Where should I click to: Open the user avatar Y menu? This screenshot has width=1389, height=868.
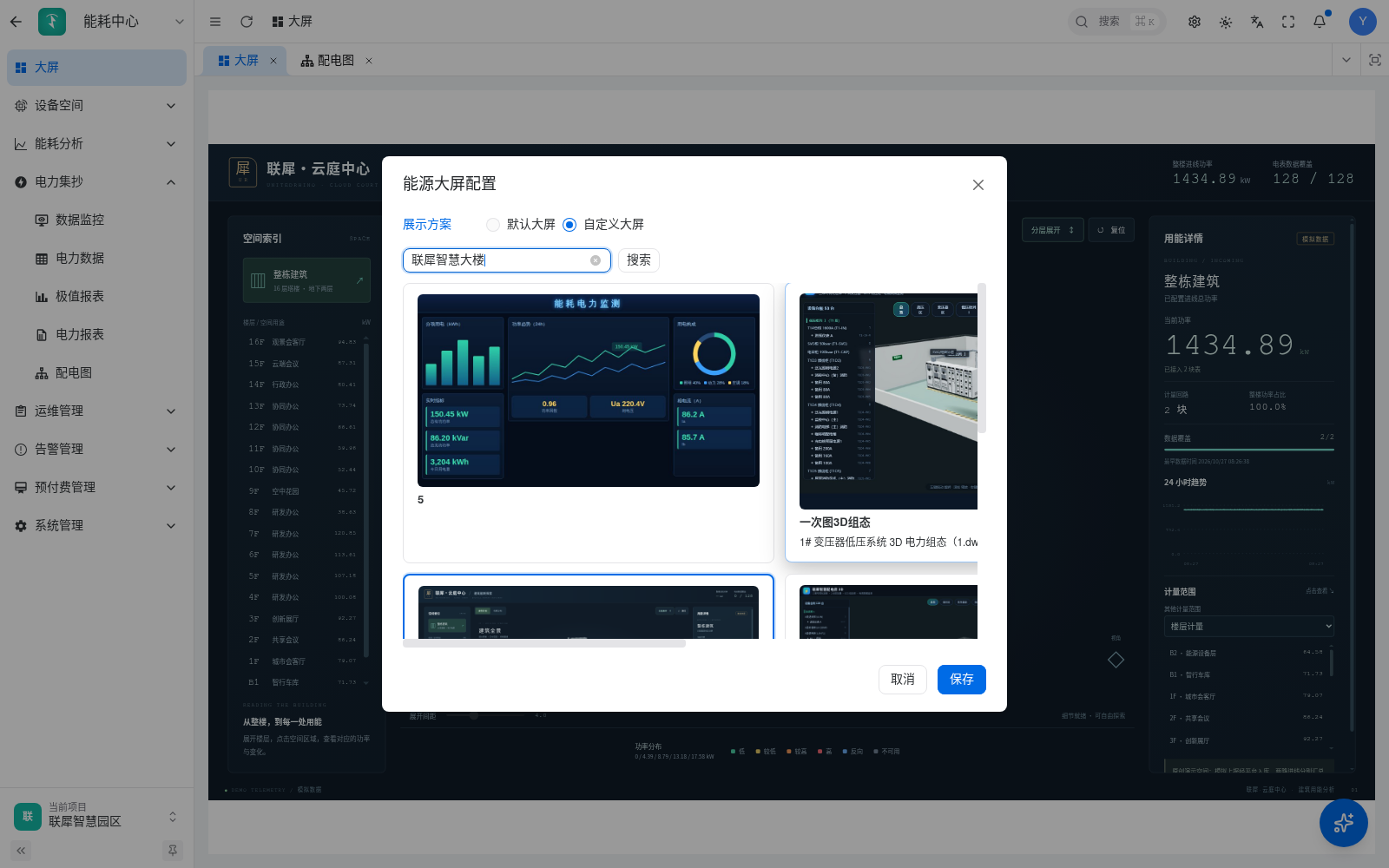1363,22
